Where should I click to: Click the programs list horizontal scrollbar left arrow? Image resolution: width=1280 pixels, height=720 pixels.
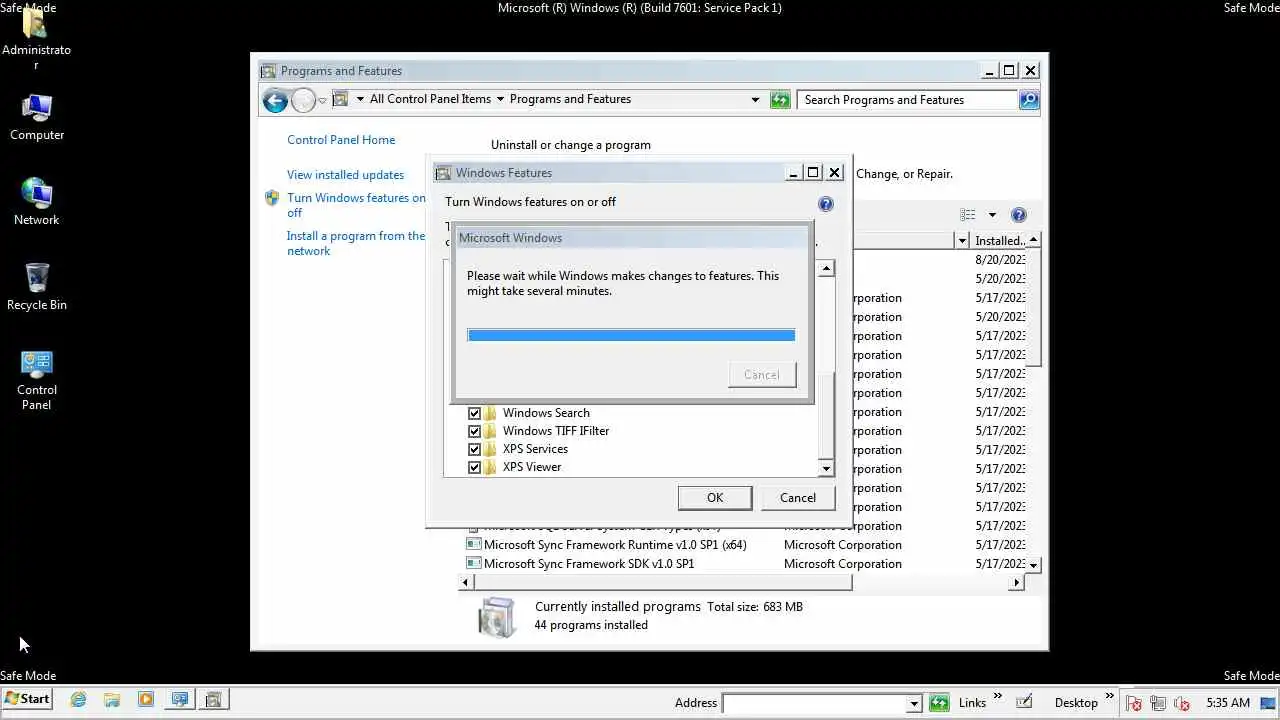point(466,582)
